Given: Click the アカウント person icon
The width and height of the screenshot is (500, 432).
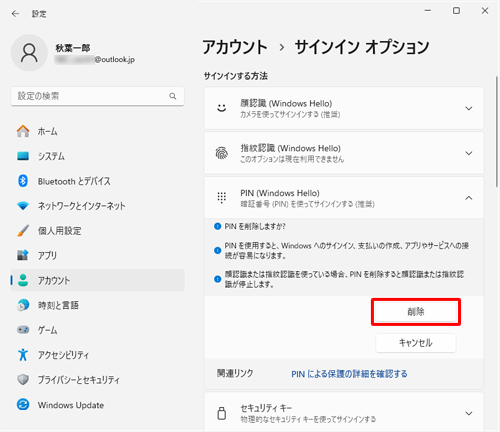Looking at the screenshot, I should 23,280.
